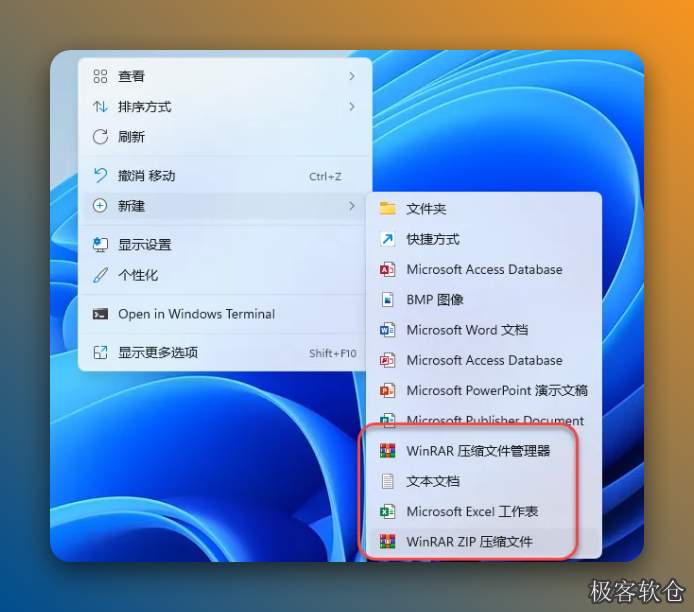Click the PowerPoint icon for 演示文稿
The width and height of the screenshot is (694, 612).
[388, 391]
